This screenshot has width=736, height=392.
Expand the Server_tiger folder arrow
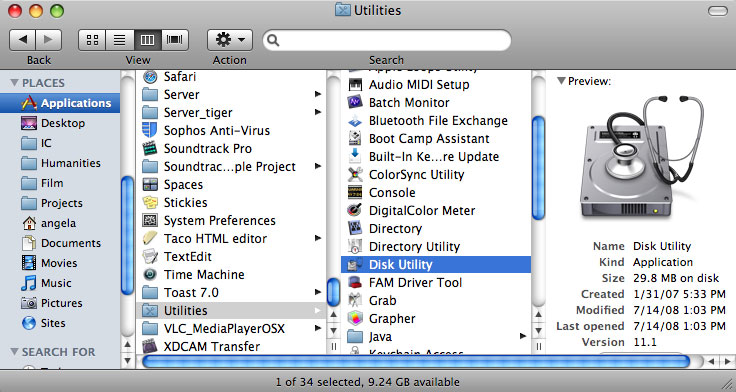(318, 112)
